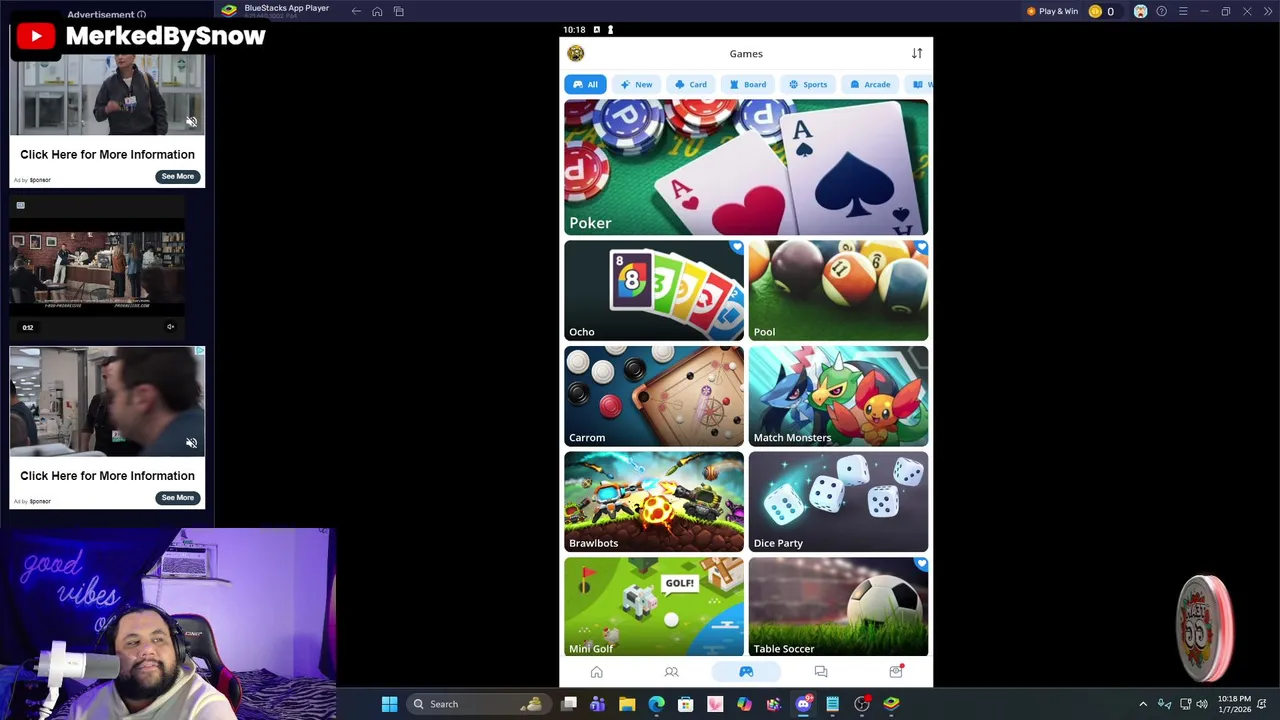Open the Match Monsters game tile

[x=838, y=396]
